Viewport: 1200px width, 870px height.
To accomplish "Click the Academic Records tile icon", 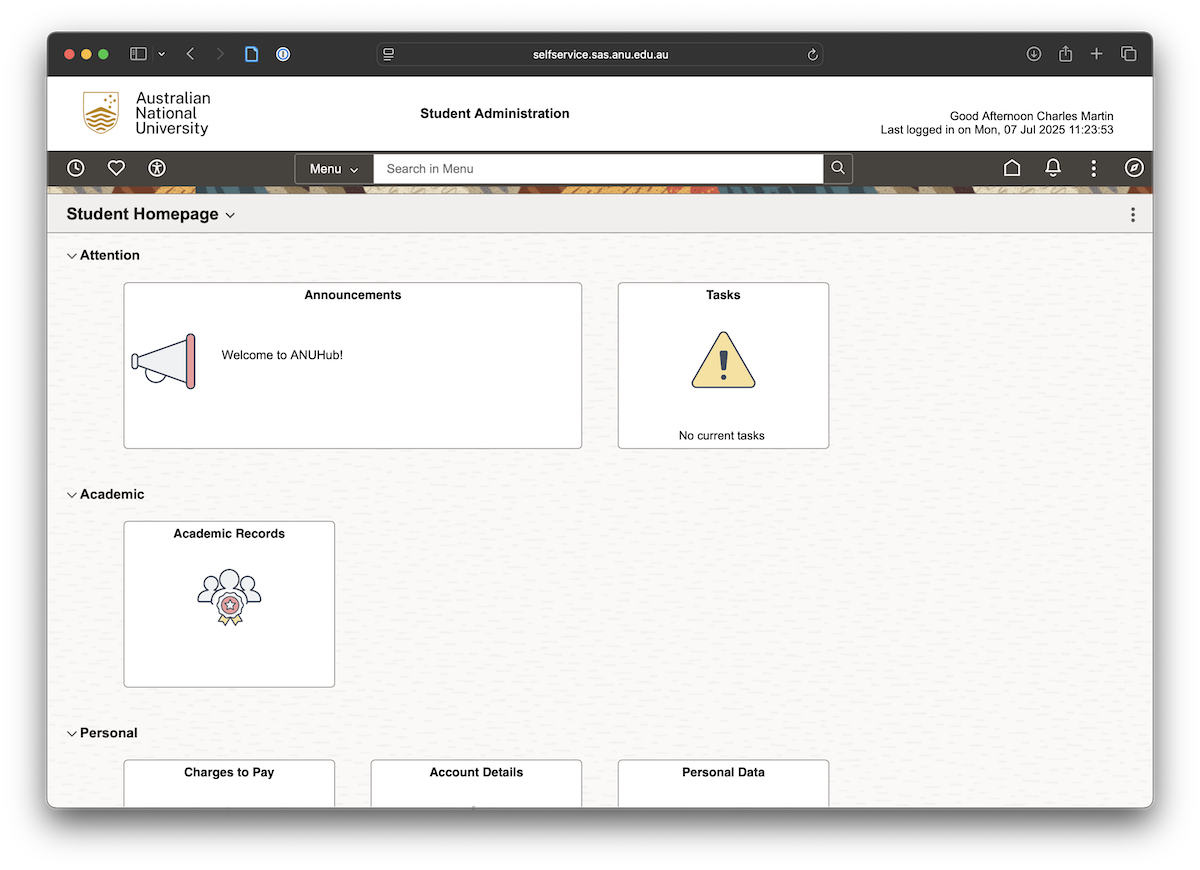I will pos(228,597).
